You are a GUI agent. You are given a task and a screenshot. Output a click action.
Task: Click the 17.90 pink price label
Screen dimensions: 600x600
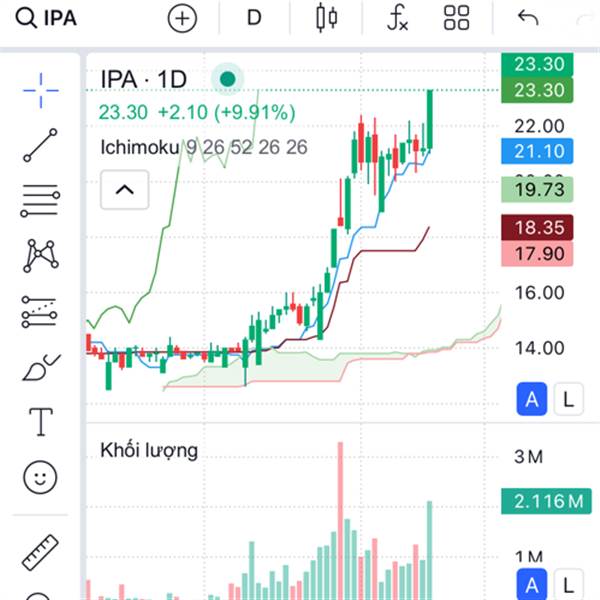[537, 253]
